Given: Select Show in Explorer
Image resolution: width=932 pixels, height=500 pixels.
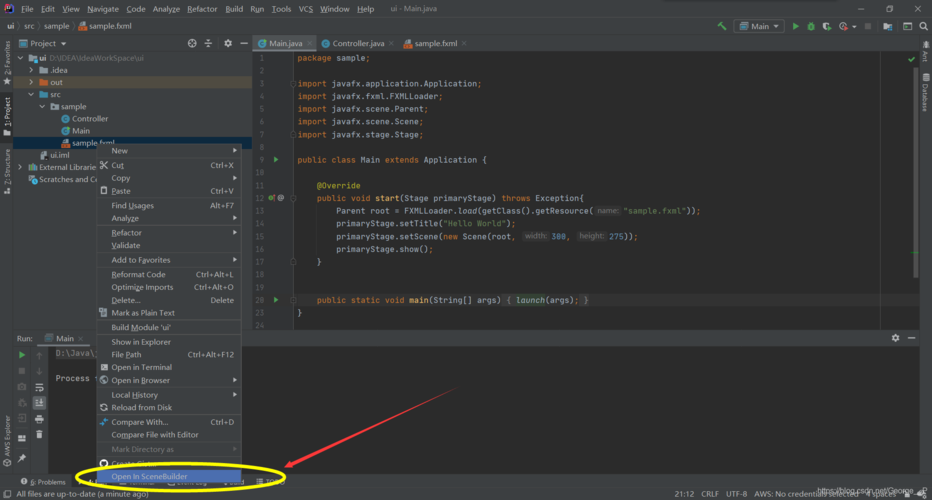Looking at the screenshot, I should click(169, 342).
